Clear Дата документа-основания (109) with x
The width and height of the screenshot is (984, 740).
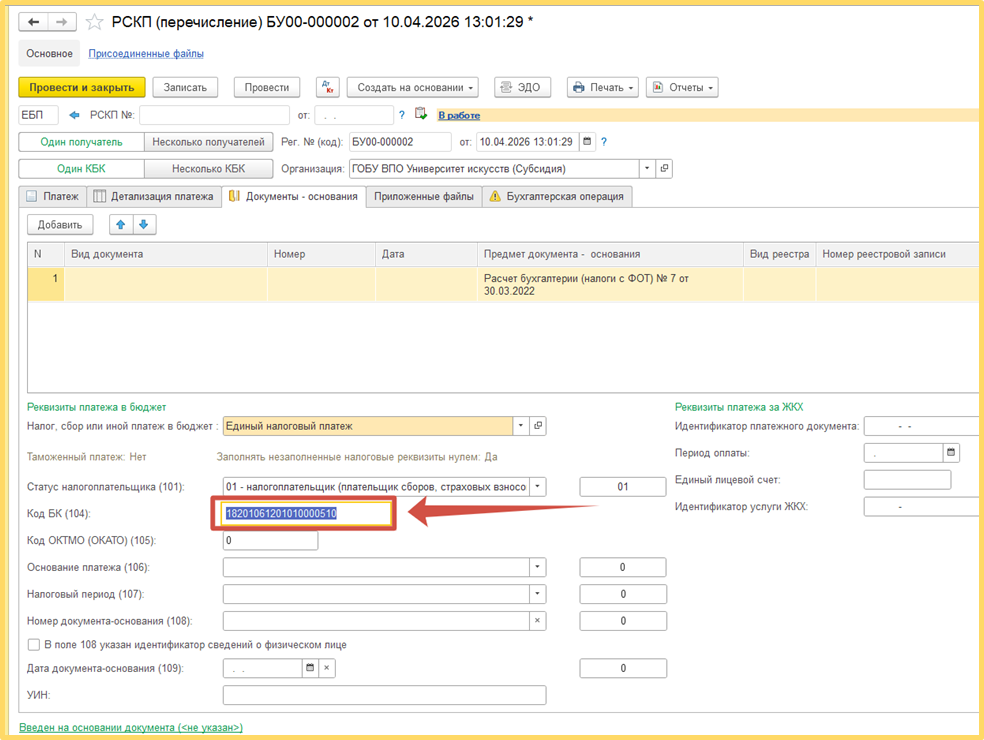[x=326, y=668]
